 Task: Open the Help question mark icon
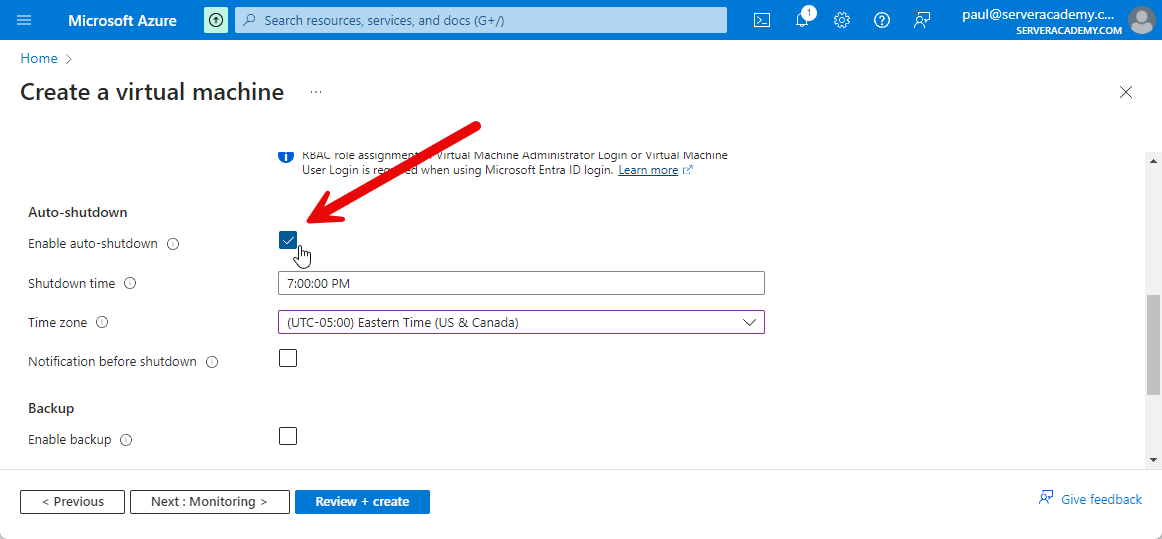coord(882,20)
